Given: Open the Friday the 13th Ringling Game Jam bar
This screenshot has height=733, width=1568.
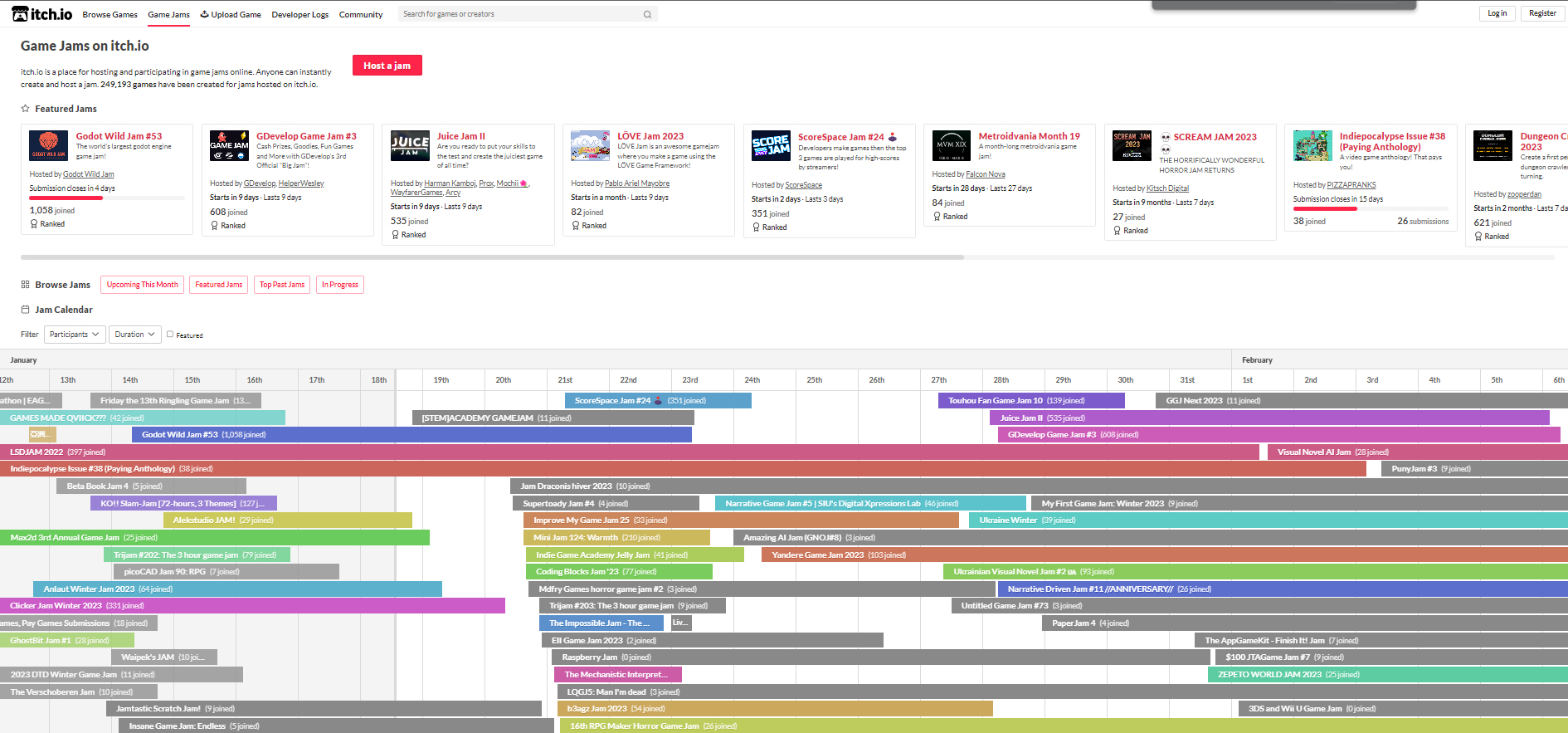Looking at the screenshot, I should click(x=176, y=401).
